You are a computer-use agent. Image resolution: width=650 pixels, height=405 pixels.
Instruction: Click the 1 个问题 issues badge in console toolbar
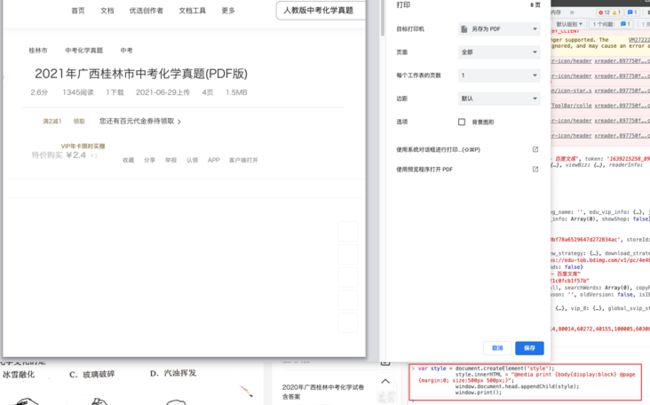[602, 24]
